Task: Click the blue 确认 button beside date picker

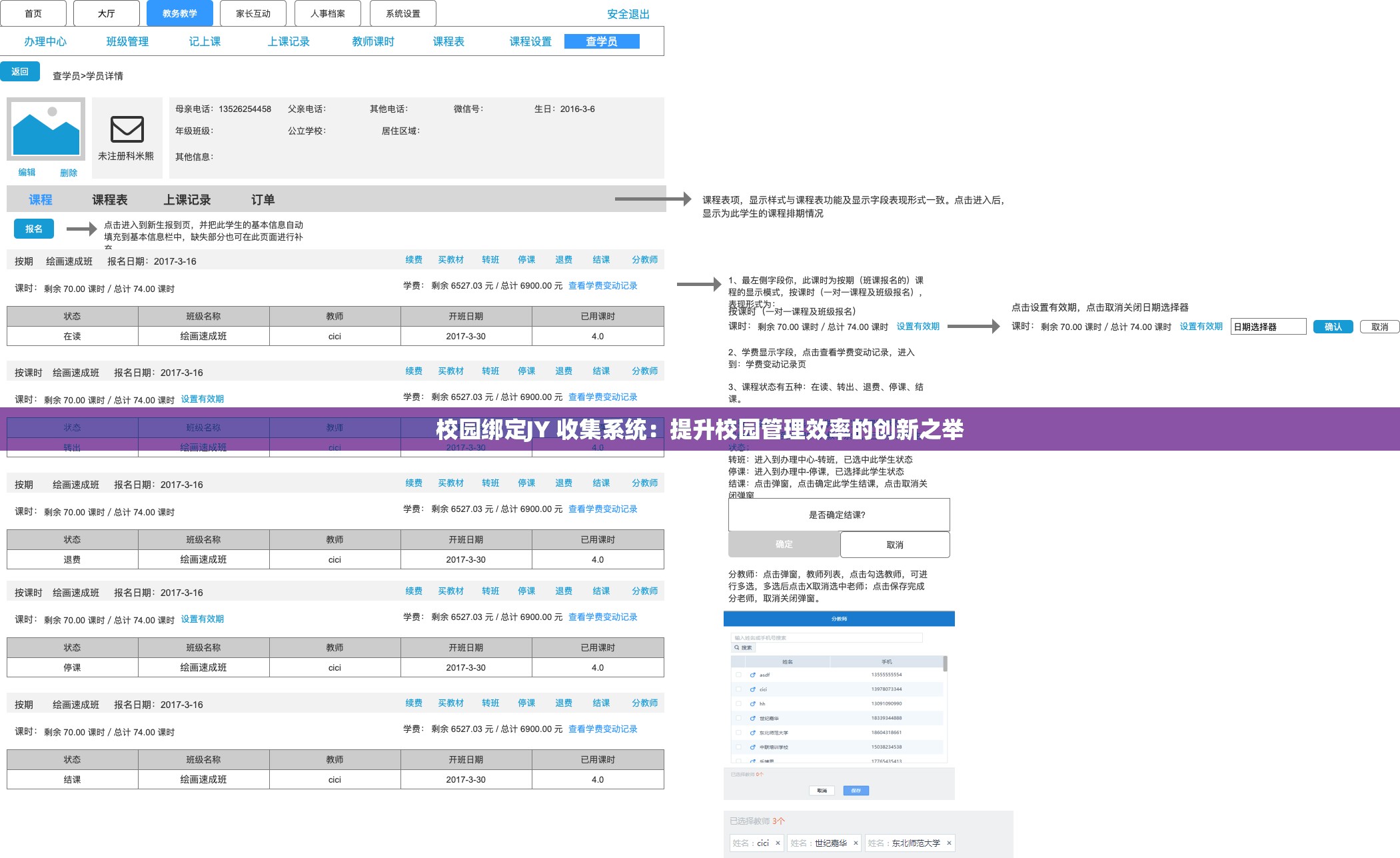Action: pyautogui.click(x=1333, y=327)
